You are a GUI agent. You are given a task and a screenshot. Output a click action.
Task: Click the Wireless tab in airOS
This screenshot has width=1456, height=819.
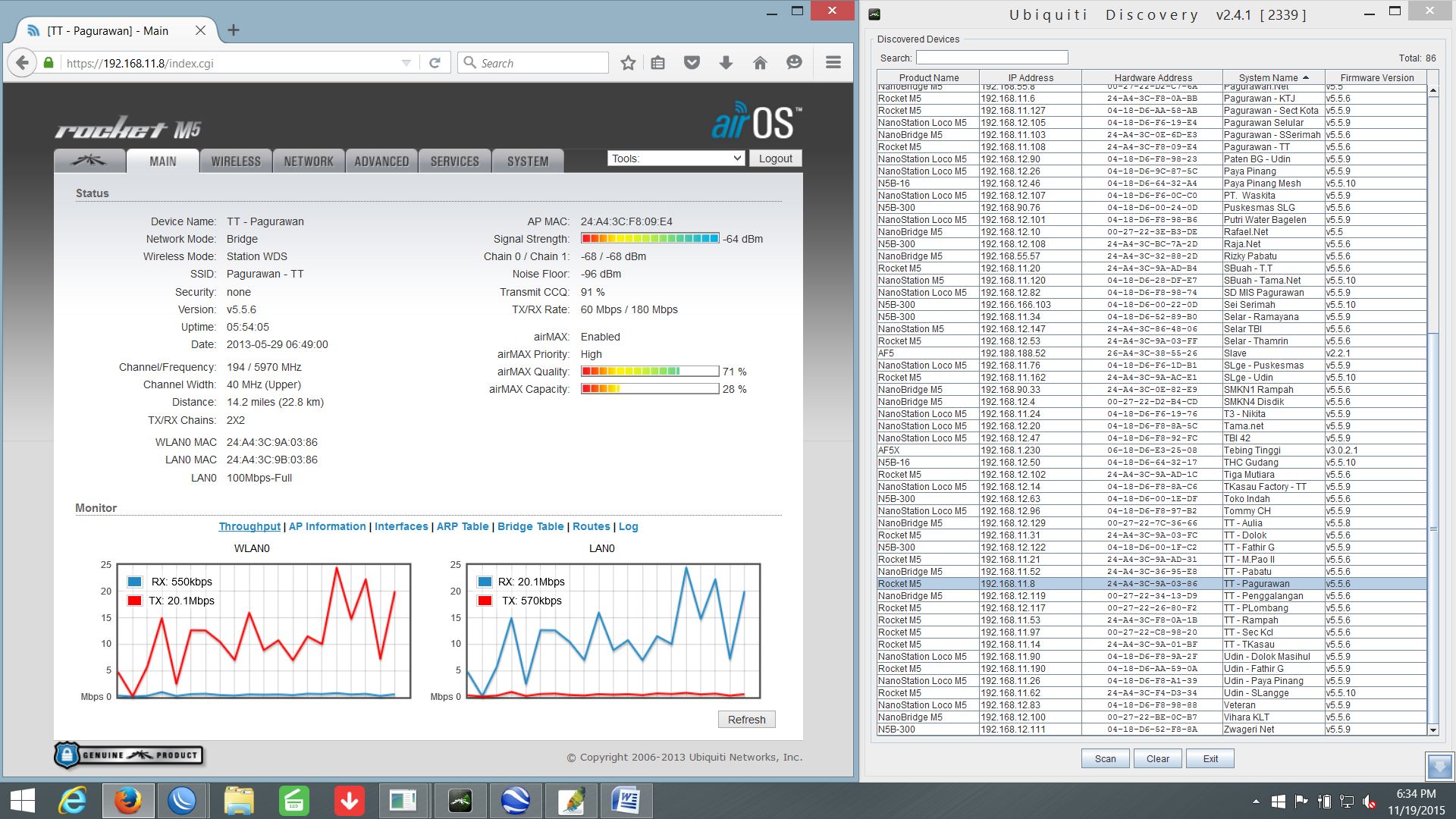click(x=234, y=161)
